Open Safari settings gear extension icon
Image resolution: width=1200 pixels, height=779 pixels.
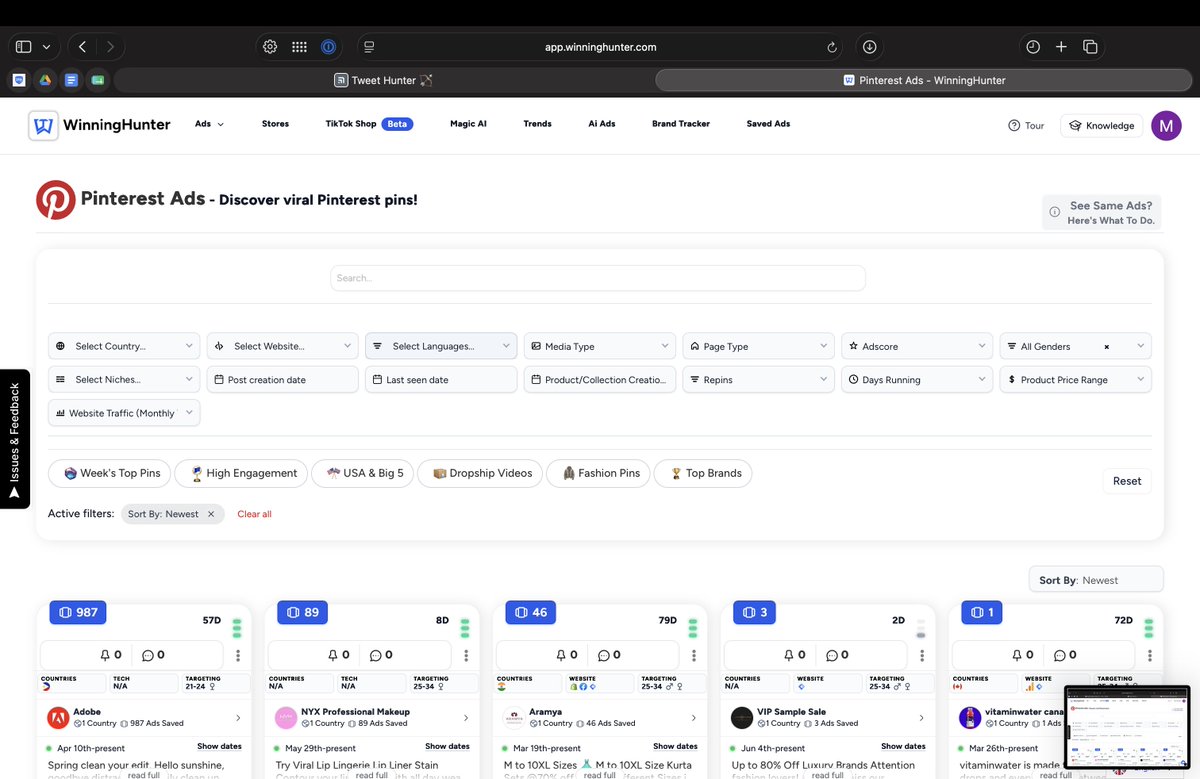click(x=270, y=47)
